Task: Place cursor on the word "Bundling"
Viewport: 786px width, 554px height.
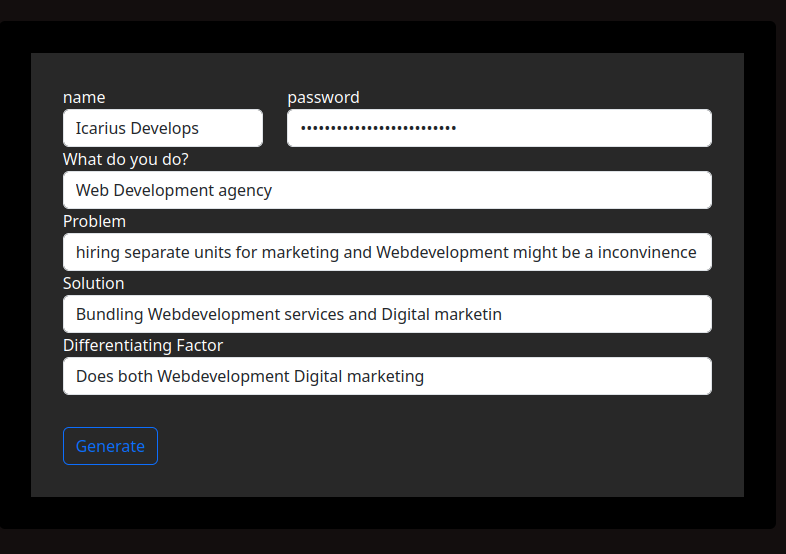Action: pyautogui.click(x=109, y=315)
